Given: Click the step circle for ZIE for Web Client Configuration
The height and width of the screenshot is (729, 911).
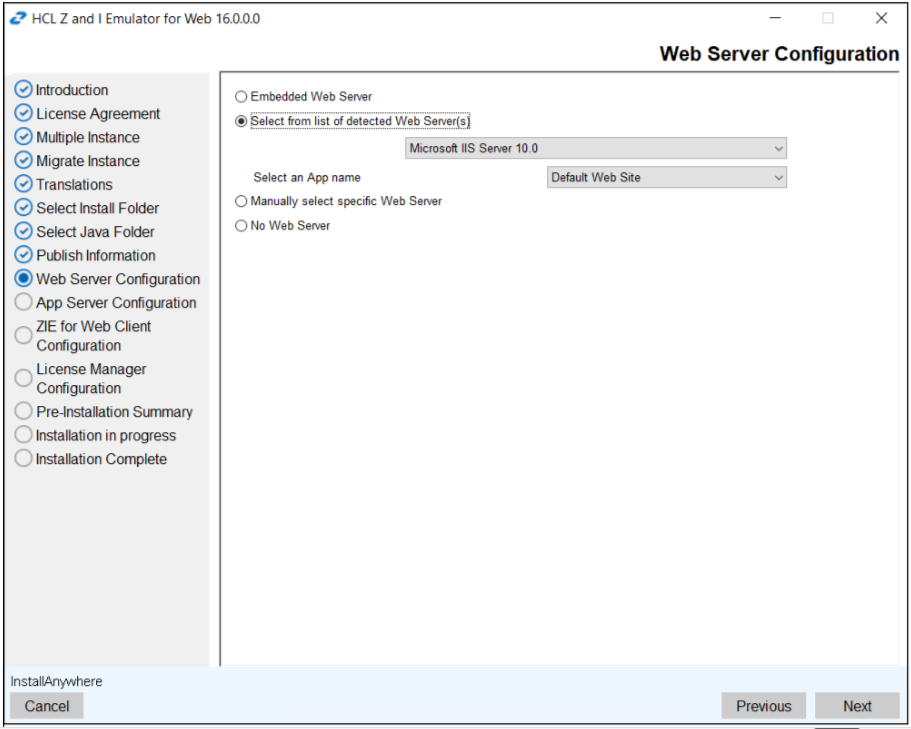Looking at the screenshot, I should [23, 335].
